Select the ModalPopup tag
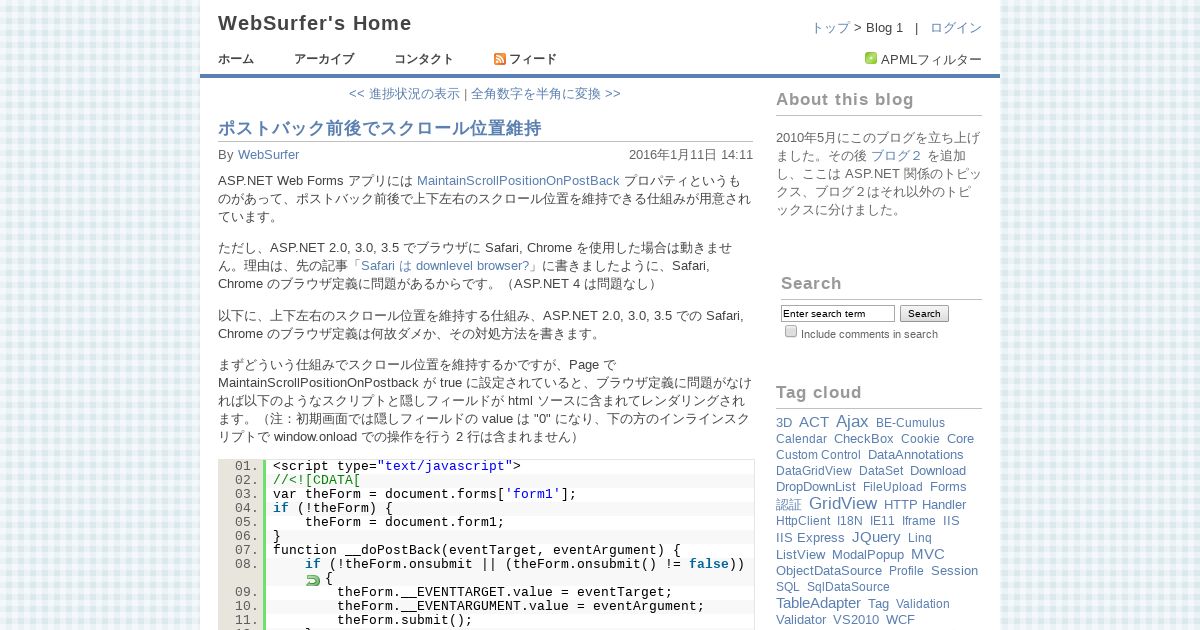Image resolution: width=1200 pixels, height=630 pixels. pos(868,554)
